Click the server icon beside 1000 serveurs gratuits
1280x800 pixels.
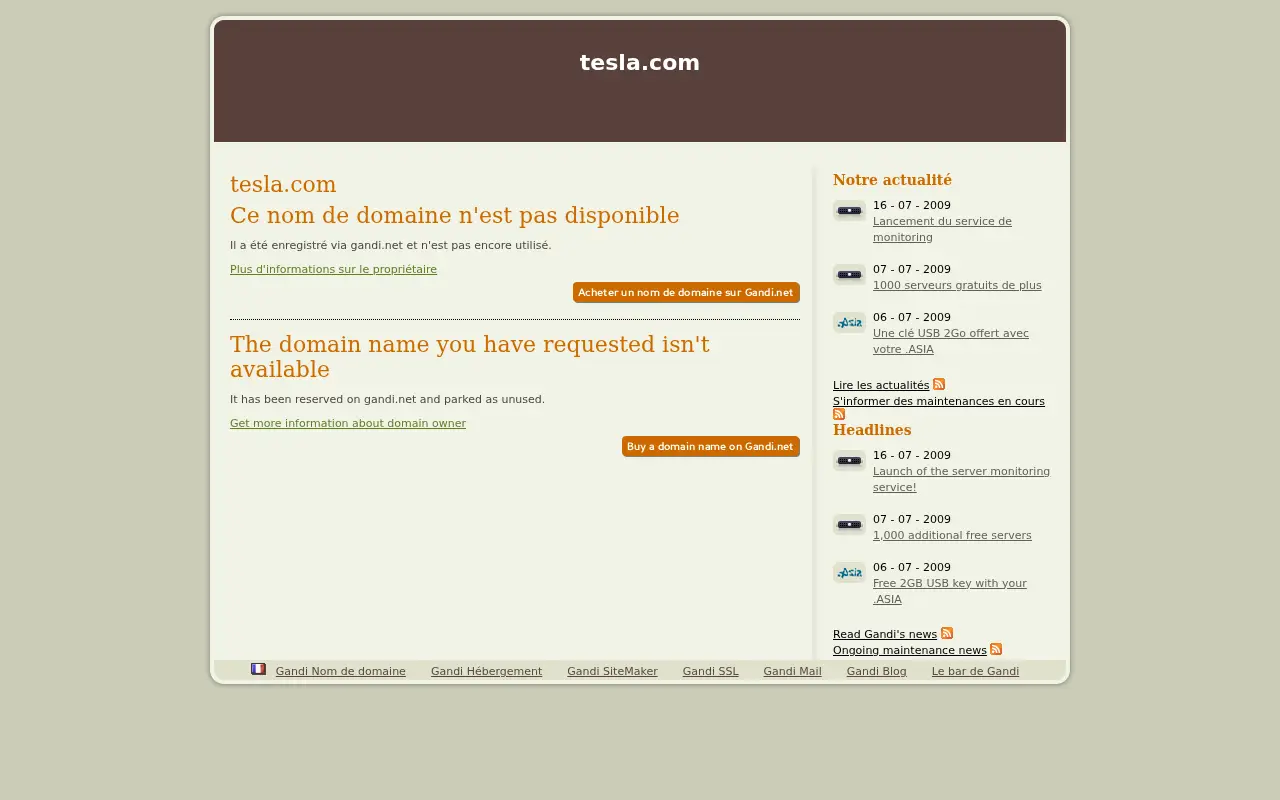point(849,275)
